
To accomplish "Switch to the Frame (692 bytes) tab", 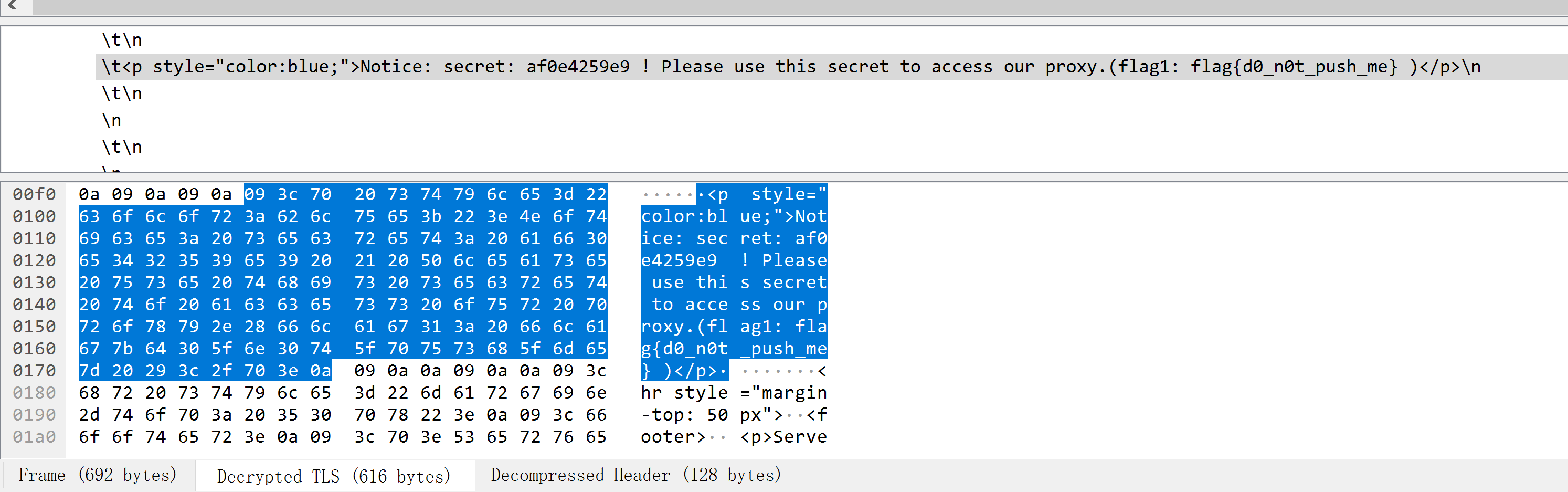I will click(x=98, y=475).
